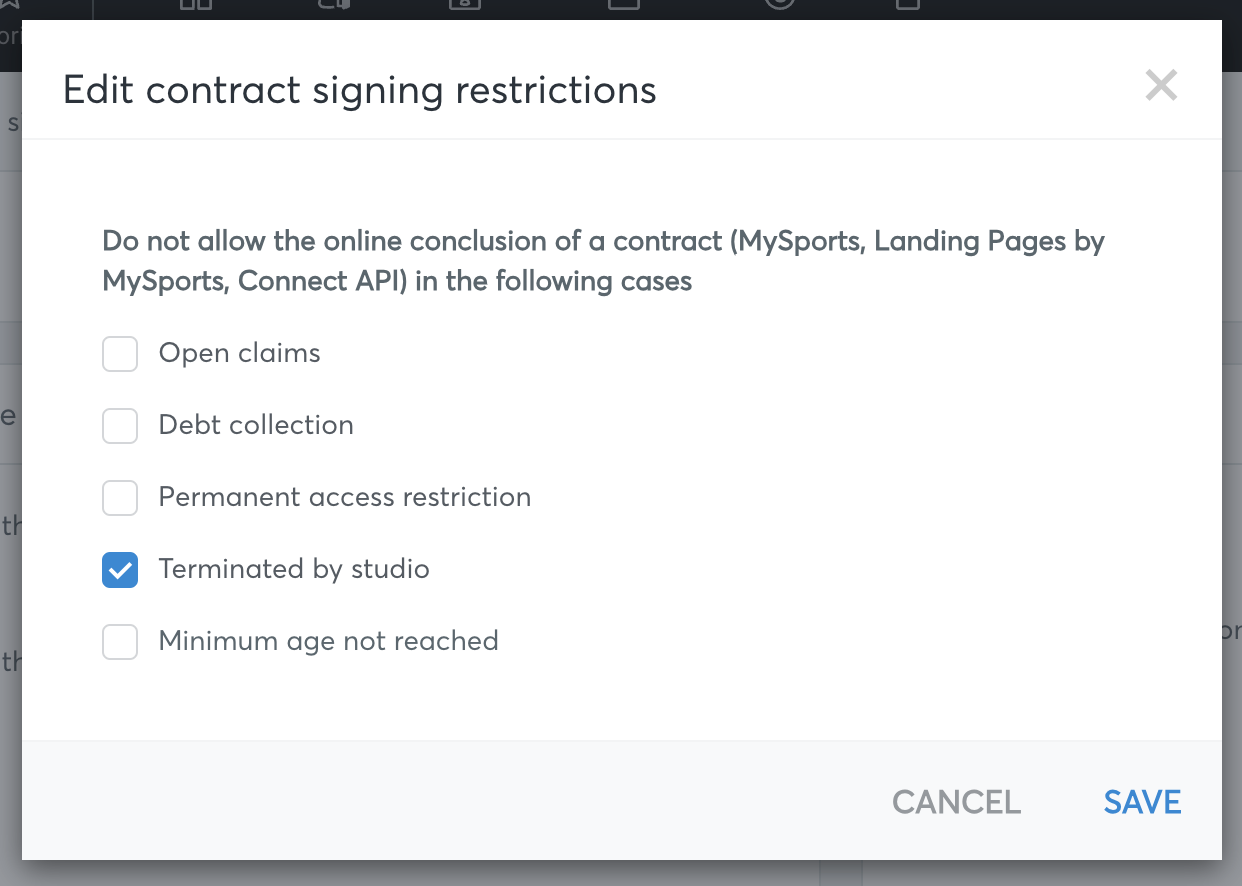Check the Permanent access restriction box

coord(120,497)
